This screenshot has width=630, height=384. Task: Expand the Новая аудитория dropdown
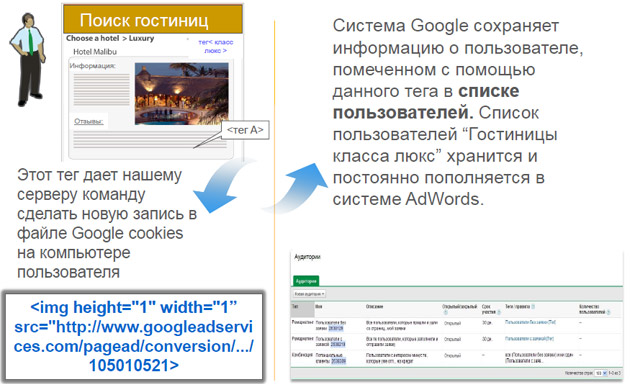tap(309, 294)
